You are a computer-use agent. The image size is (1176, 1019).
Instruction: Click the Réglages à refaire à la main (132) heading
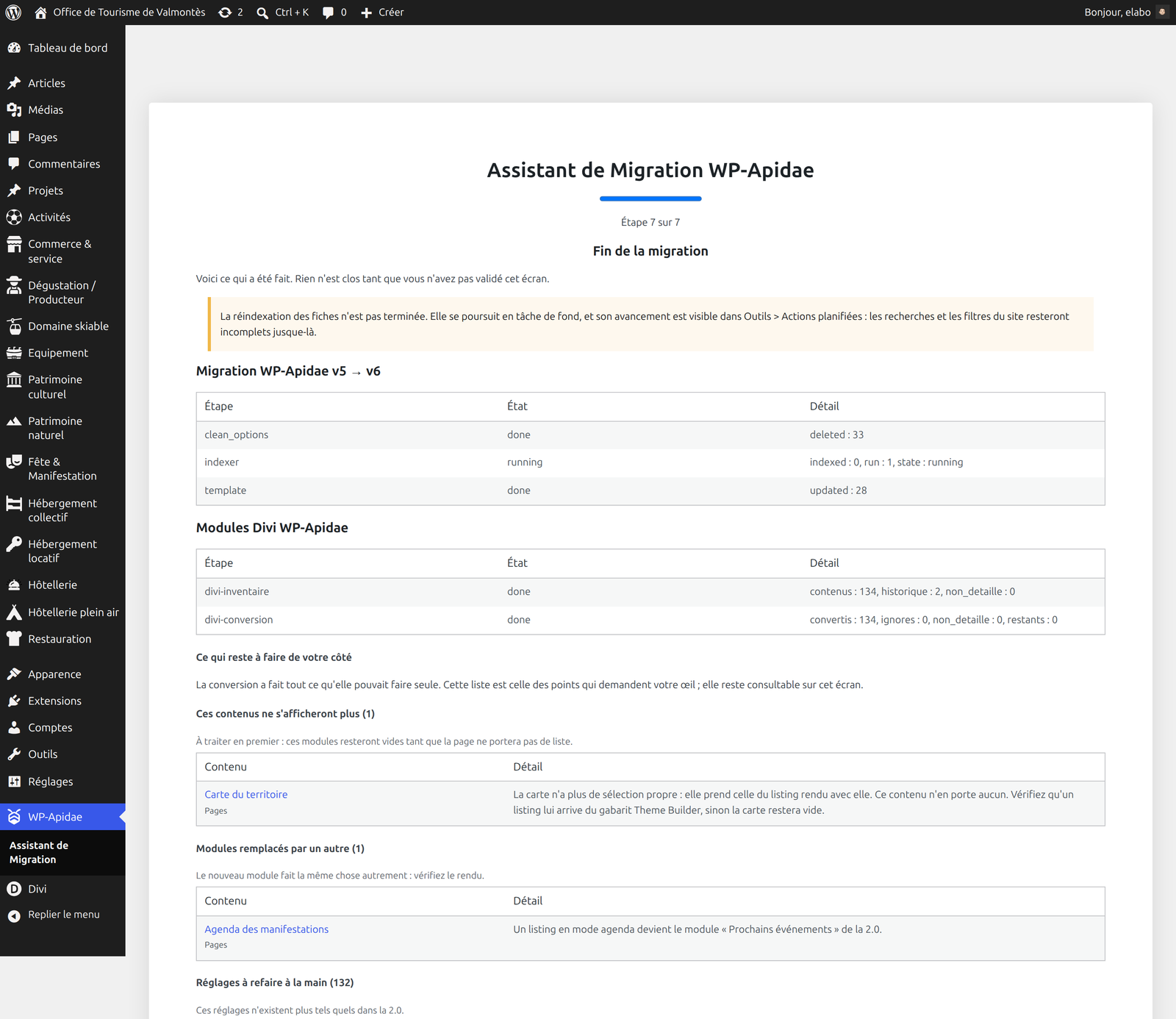click(275, 983)
